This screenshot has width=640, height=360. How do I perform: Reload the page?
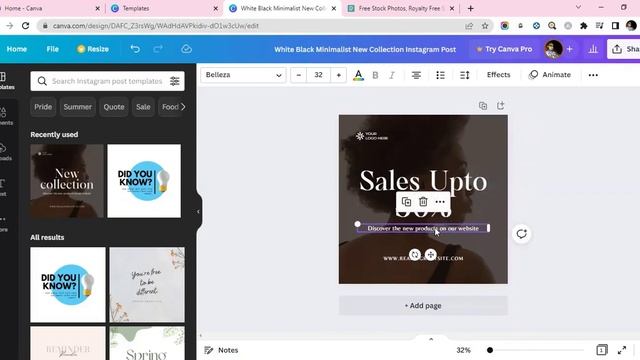(x=25, y=26)
